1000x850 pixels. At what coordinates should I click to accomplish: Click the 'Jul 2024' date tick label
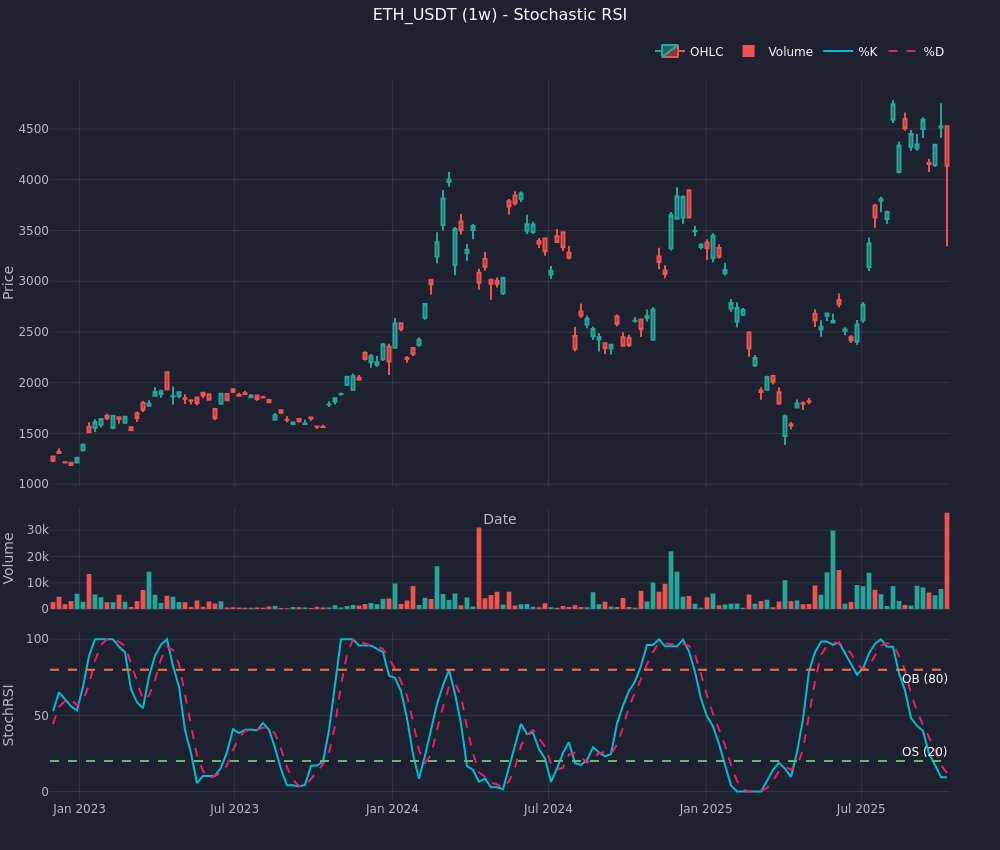548,809
